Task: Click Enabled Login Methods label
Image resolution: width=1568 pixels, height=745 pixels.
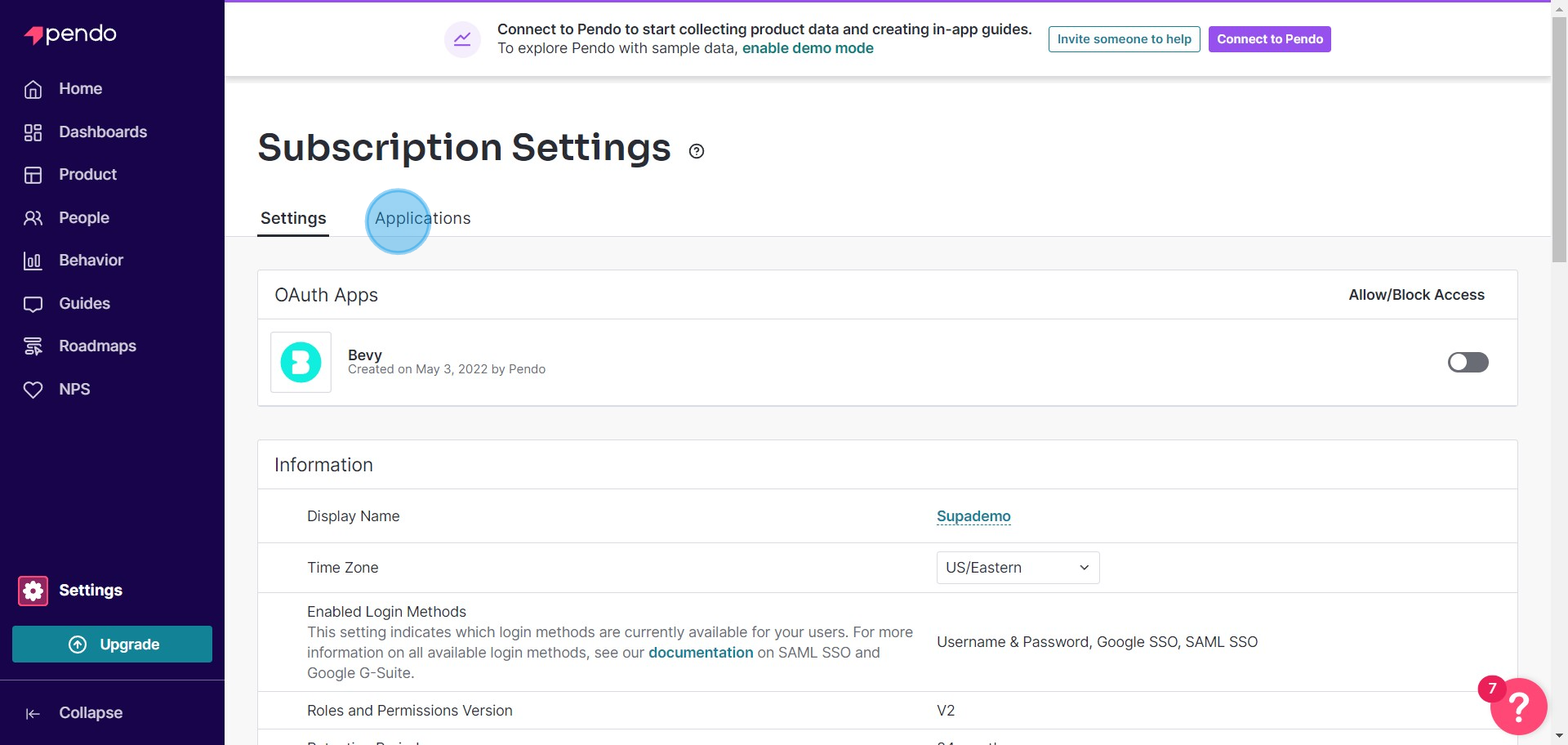Action: click(386, 612)
